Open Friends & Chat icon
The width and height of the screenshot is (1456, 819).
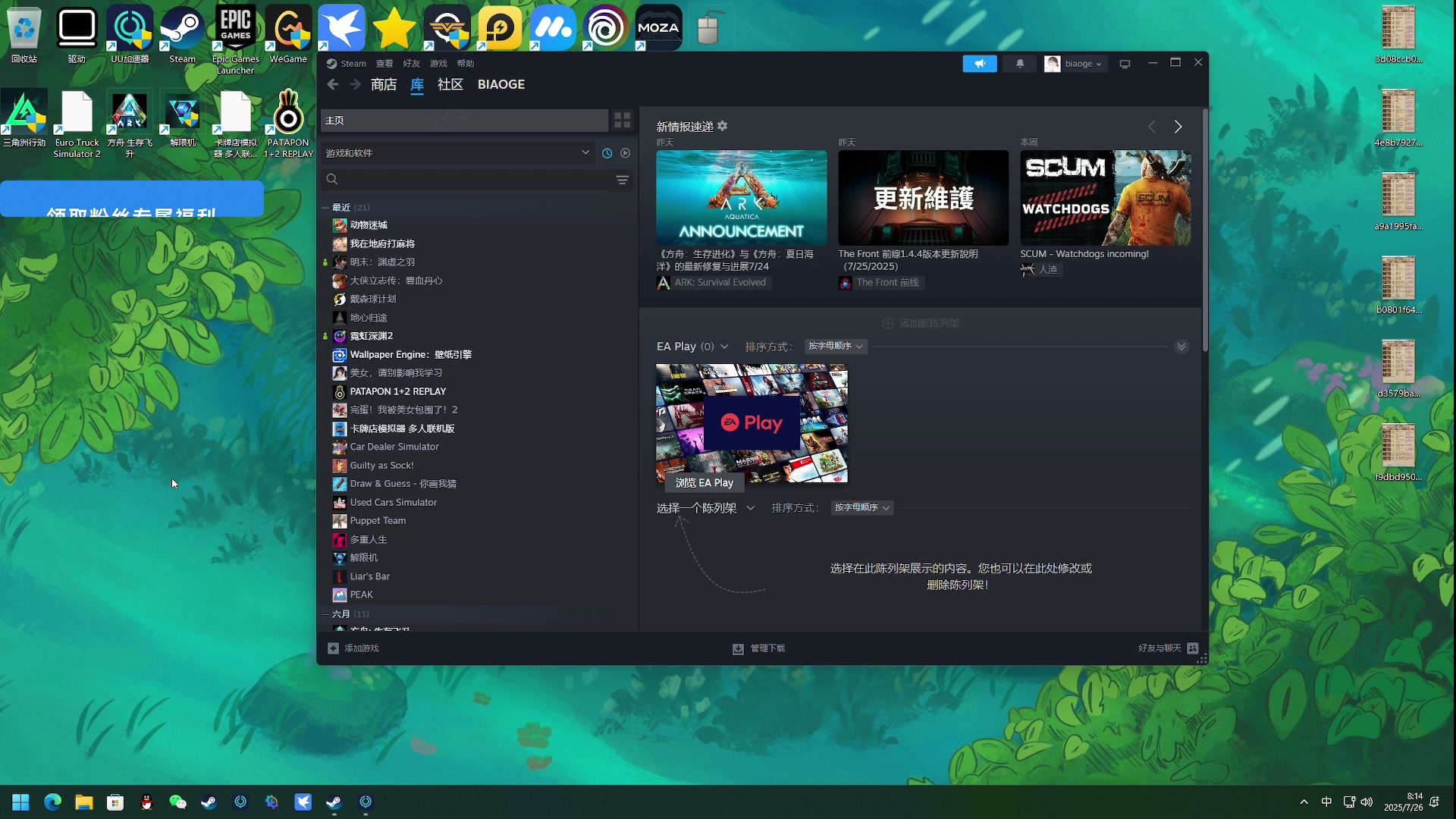[x=1193, y=648]
